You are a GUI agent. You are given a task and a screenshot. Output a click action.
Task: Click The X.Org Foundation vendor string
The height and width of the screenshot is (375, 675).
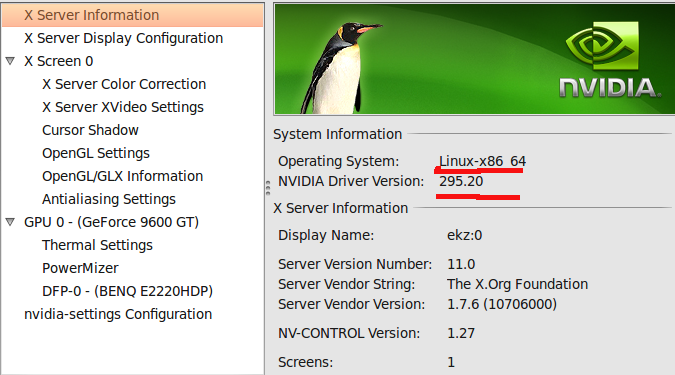(517, 284)
